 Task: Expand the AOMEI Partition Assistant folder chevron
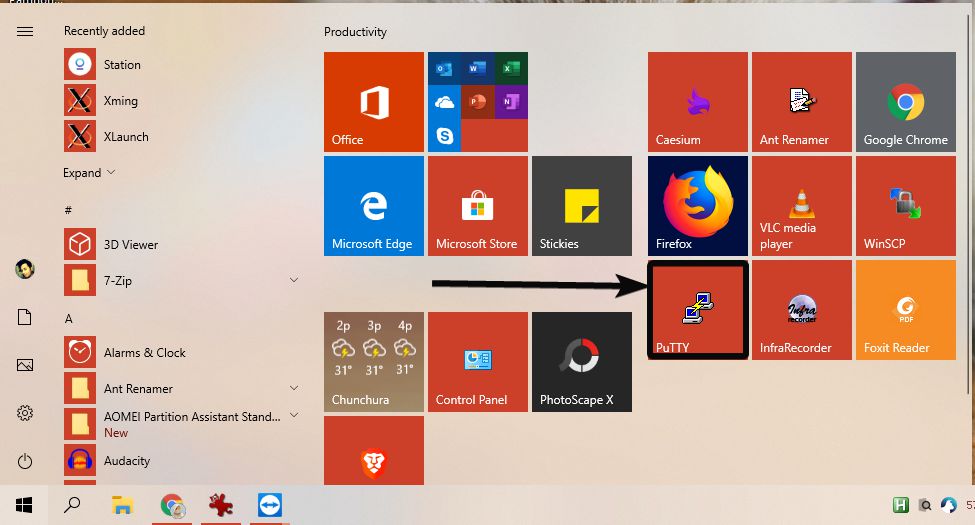click(294, 416)
